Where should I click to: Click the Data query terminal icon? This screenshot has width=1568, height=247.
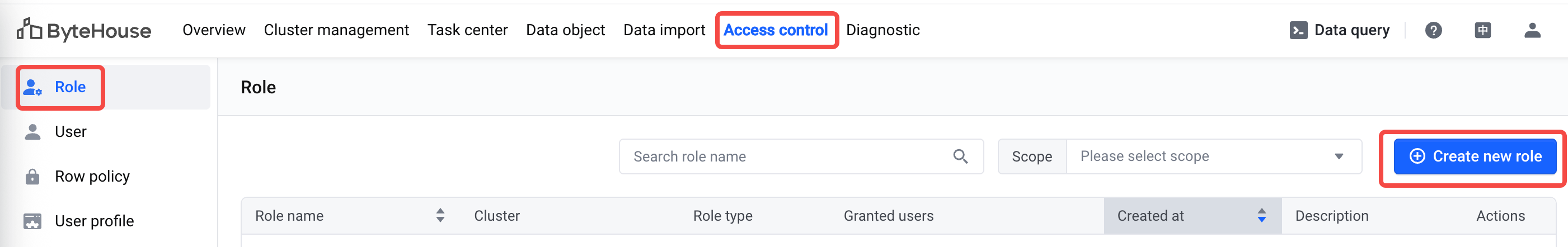[1298, 30]
